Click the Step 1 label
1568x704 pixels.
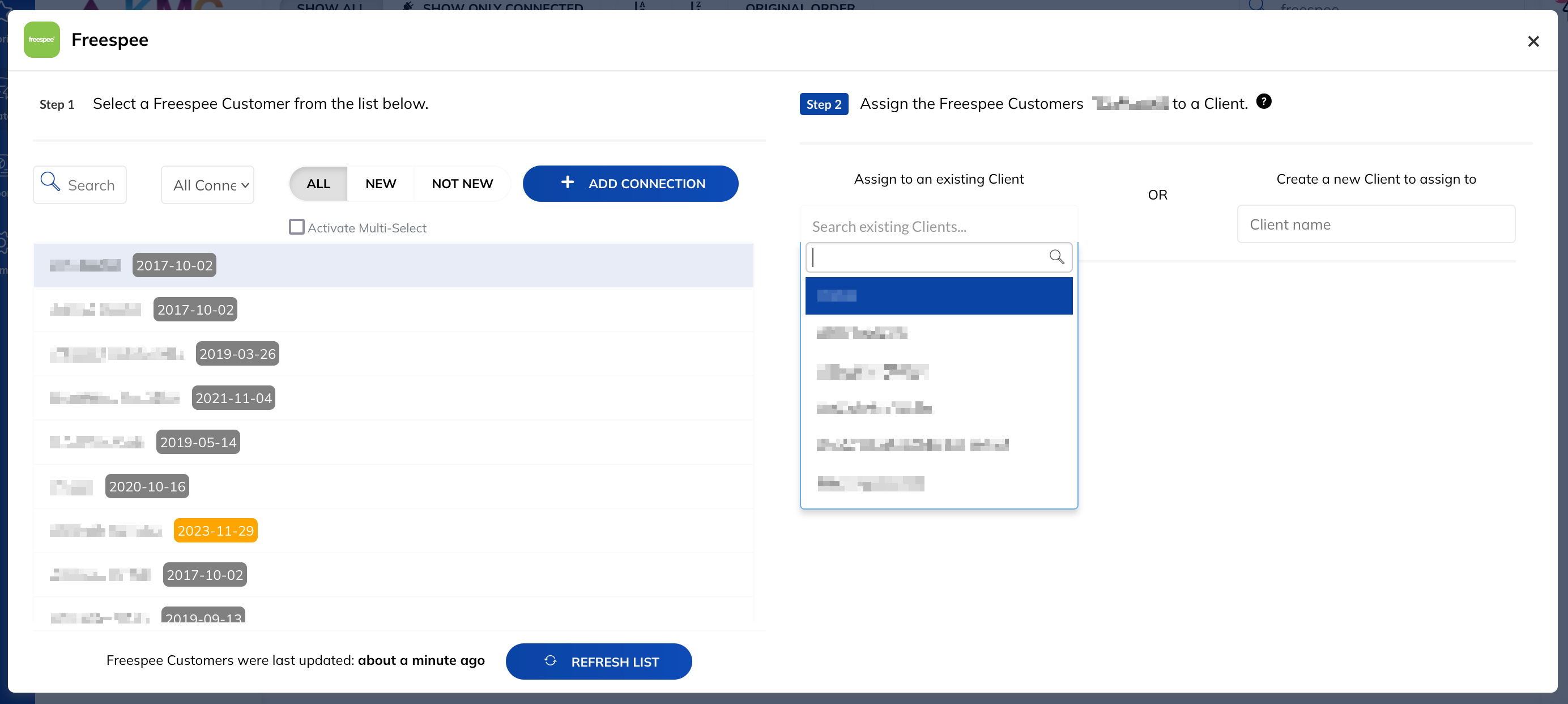click(x=57, y=104)
